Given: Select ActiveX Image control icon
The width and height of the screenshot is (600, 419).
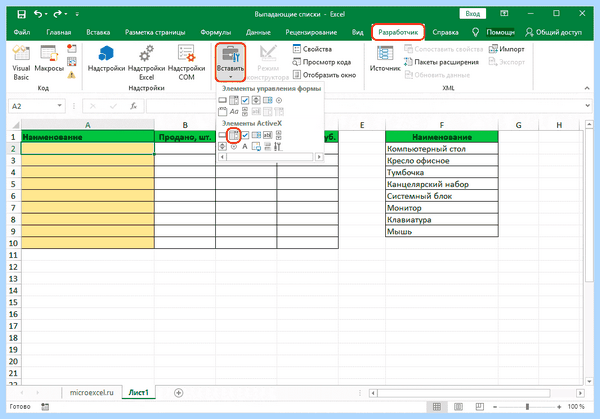Looking at the screenshot, I should 256,147.
